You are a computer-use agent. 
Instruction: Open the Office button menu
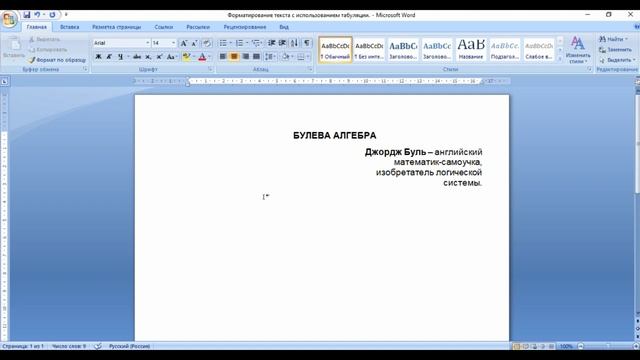pyautogui.click(x=9, y=19)
